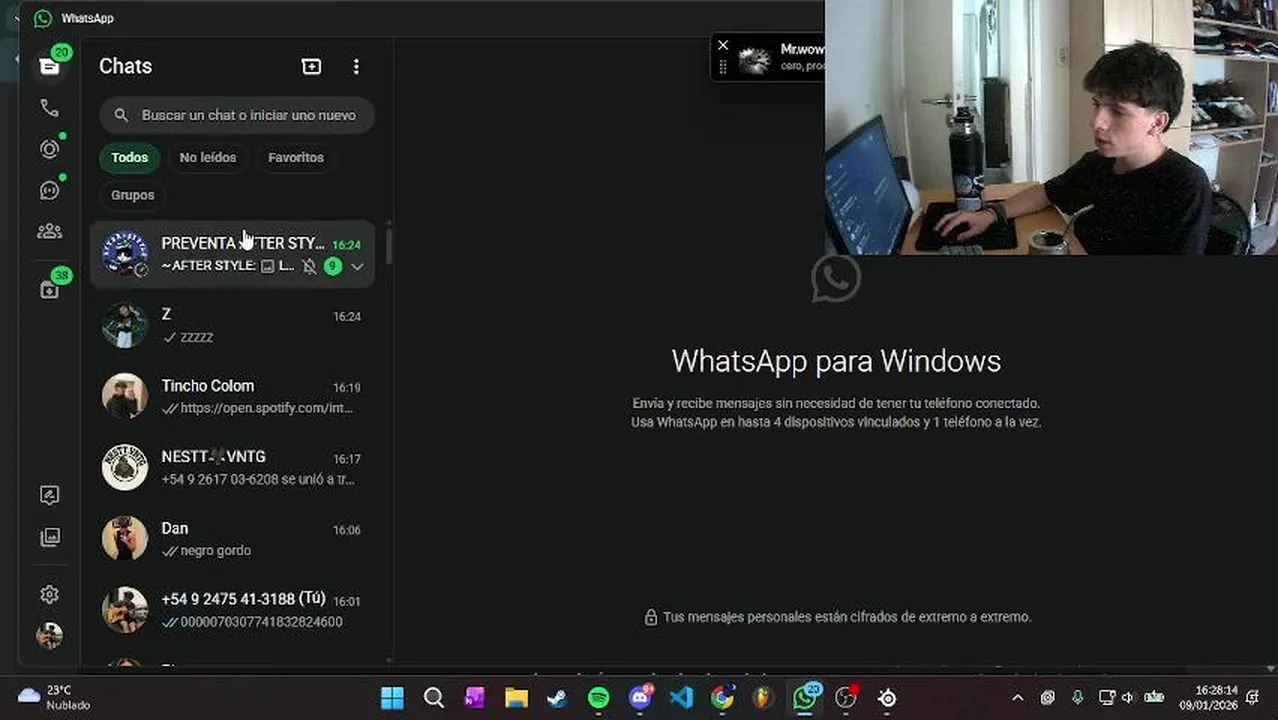Image resolution: width=1278 pixels, height=720 pixels.
Task: Click the 'negro gordo' message preview
Action: [215, 551]
